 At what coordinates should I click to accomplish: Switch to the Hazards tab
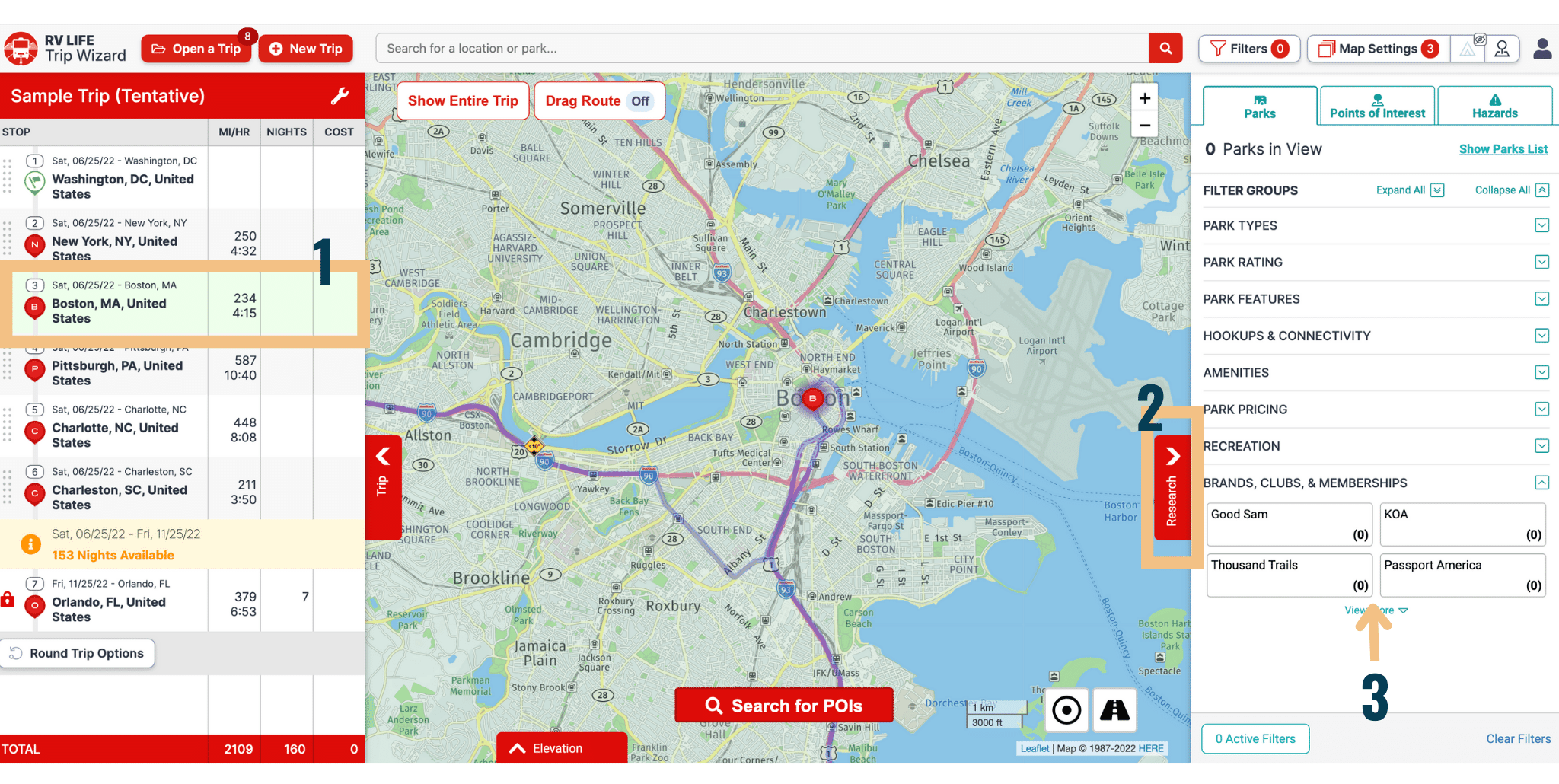1494,106
